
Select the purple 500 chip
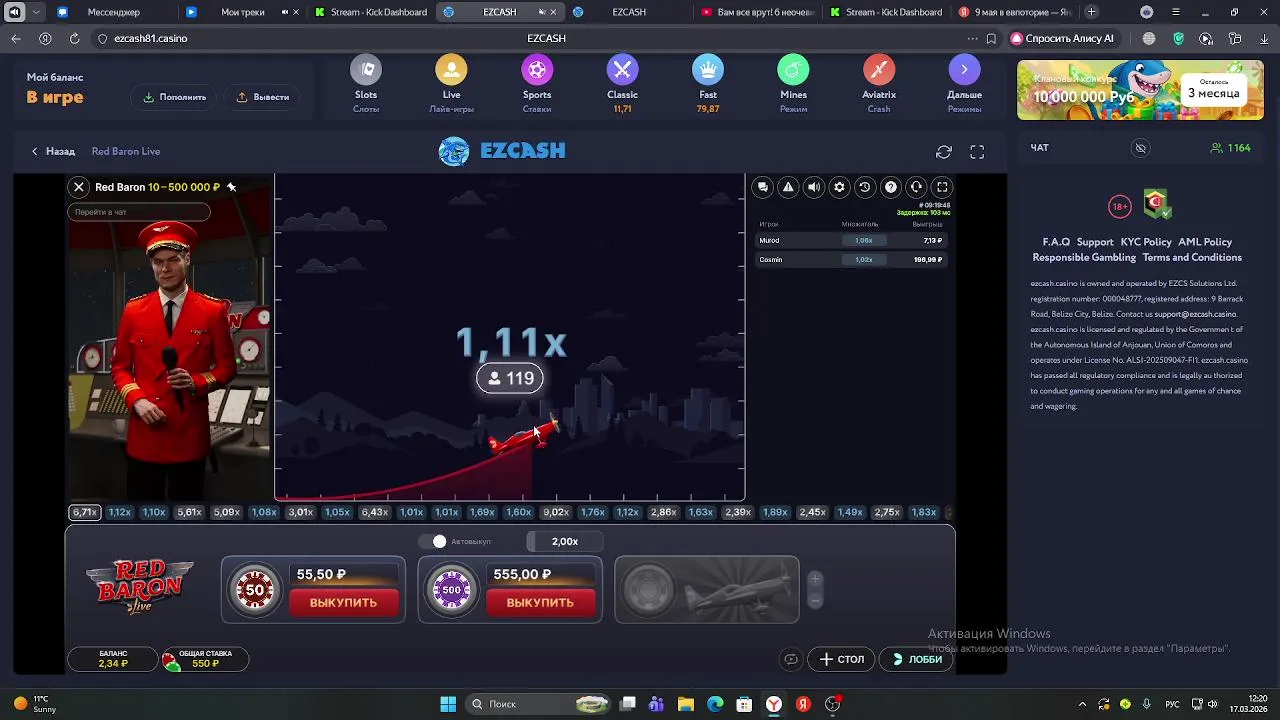coord(452,590)
